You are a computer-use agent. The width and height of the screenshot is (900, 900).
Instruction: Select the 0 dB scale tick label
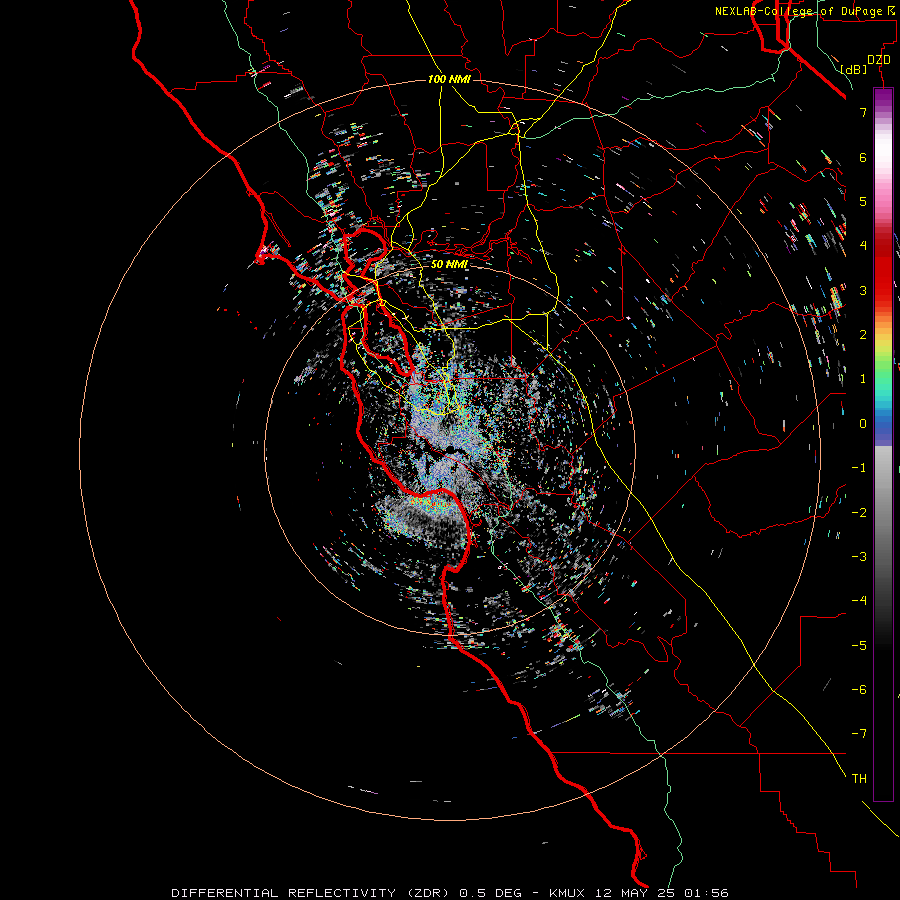(x=863, y=424)
